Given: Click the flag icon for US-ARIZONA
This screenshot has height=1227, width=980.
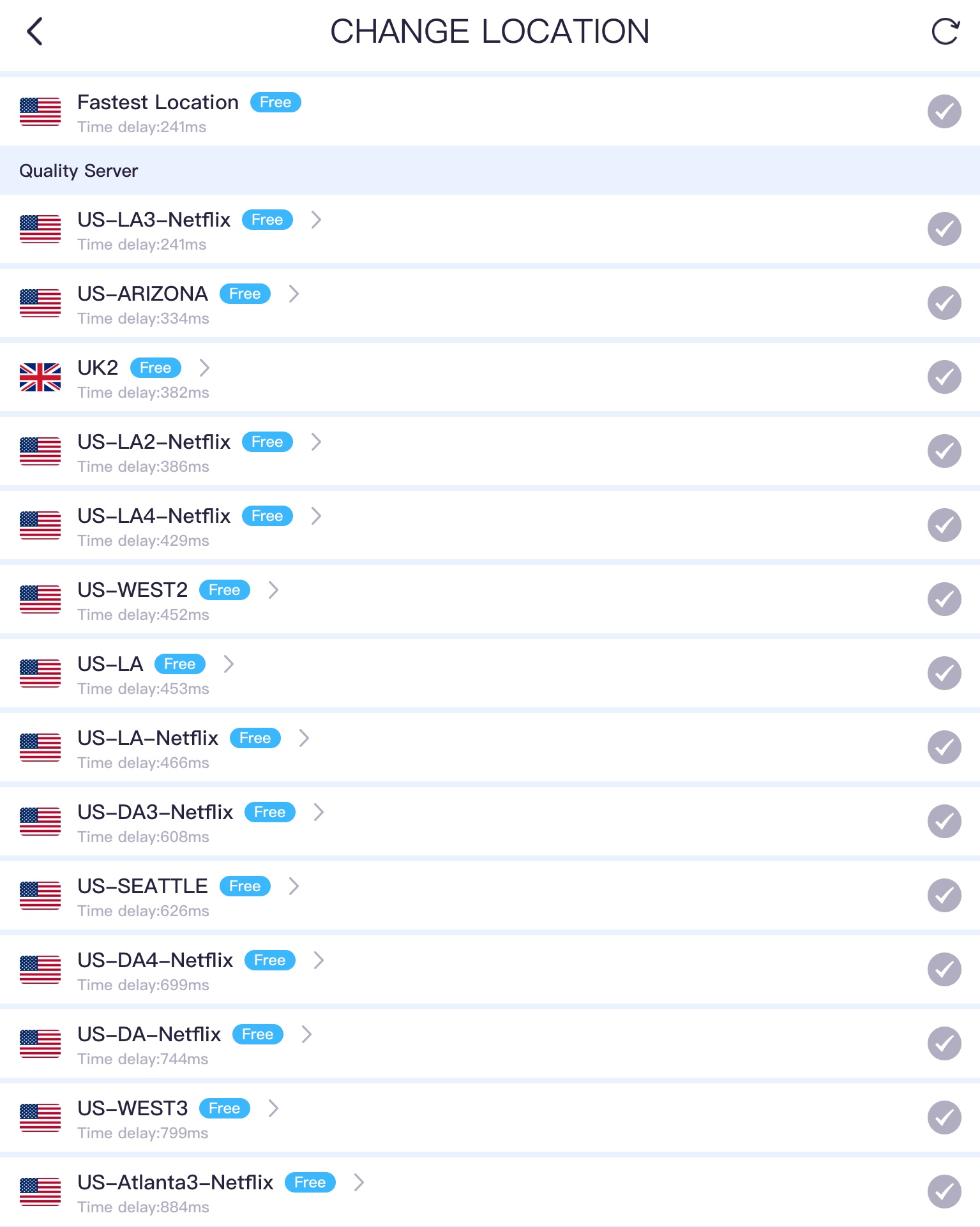Looking at the screenshot, I should [40, 303].
